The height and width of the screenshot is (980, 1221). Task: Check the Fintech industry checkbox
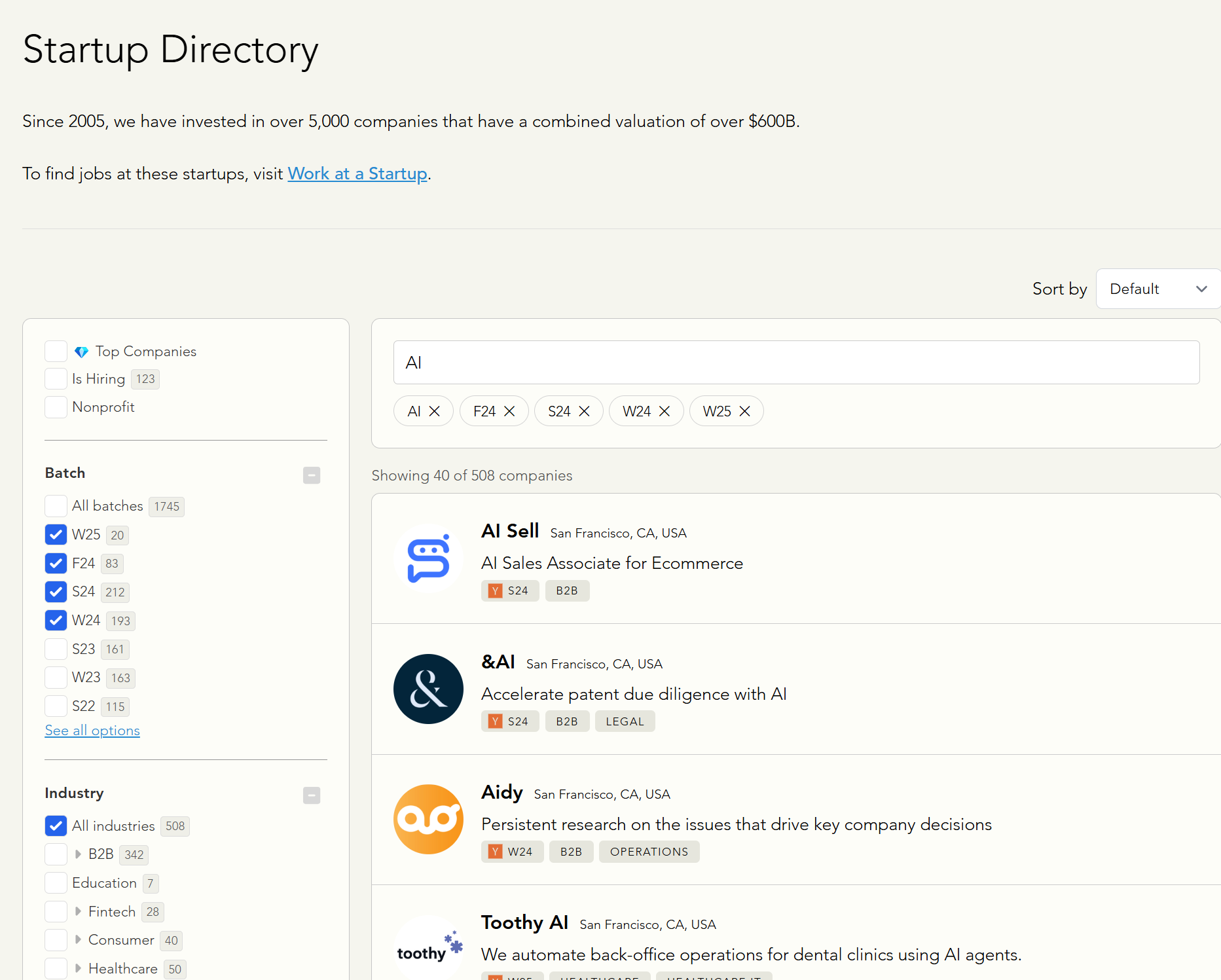56,911
